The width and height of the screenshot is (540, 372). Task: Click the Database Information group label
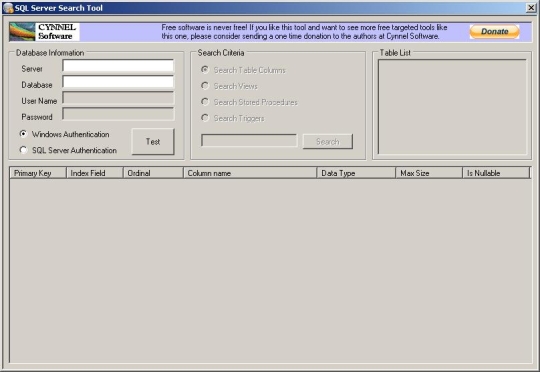(50, 53)
